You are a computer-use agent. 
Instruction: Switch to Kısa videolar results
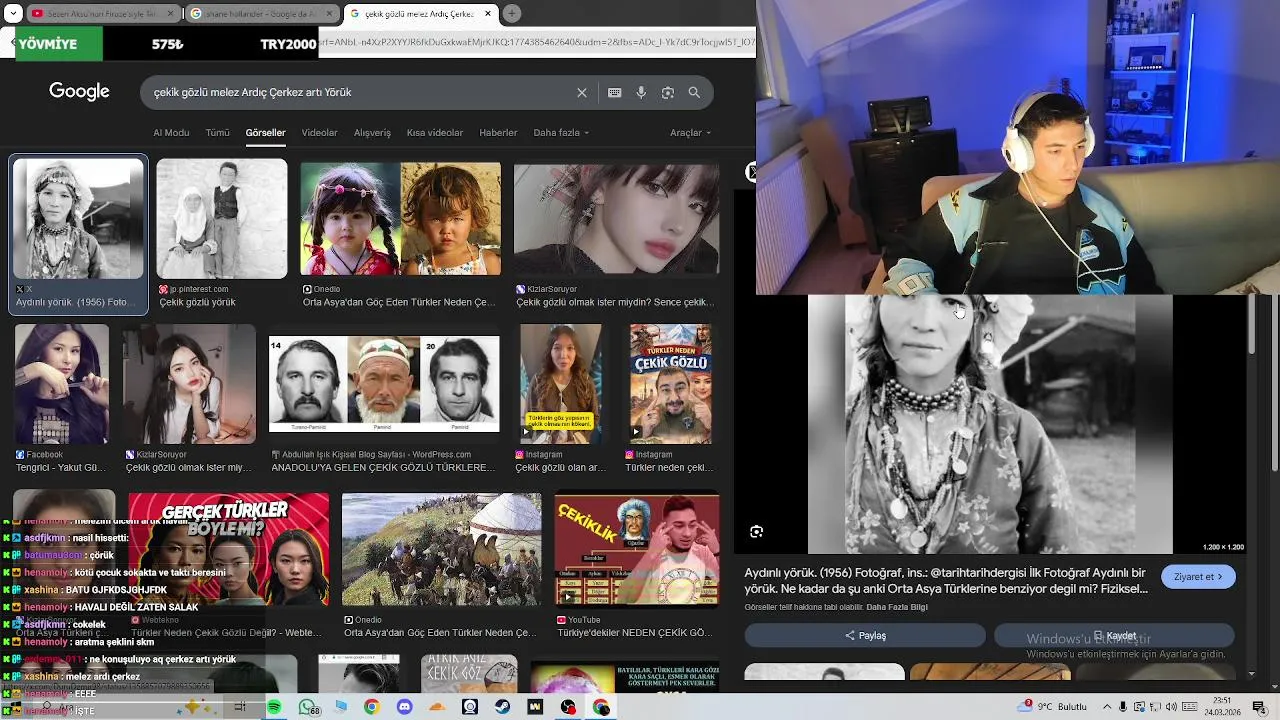click(x=435, y=132)
